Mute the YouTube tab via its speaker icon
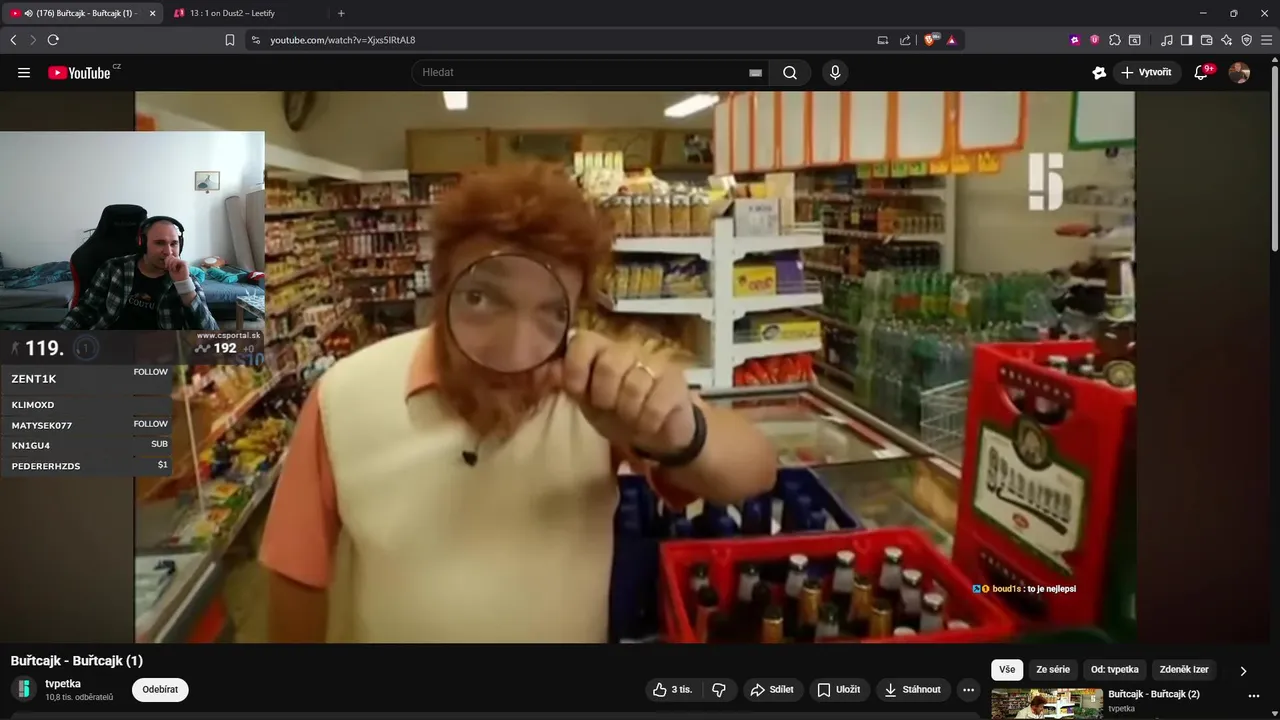This screenshot has height=720, width=1280. 28,13
